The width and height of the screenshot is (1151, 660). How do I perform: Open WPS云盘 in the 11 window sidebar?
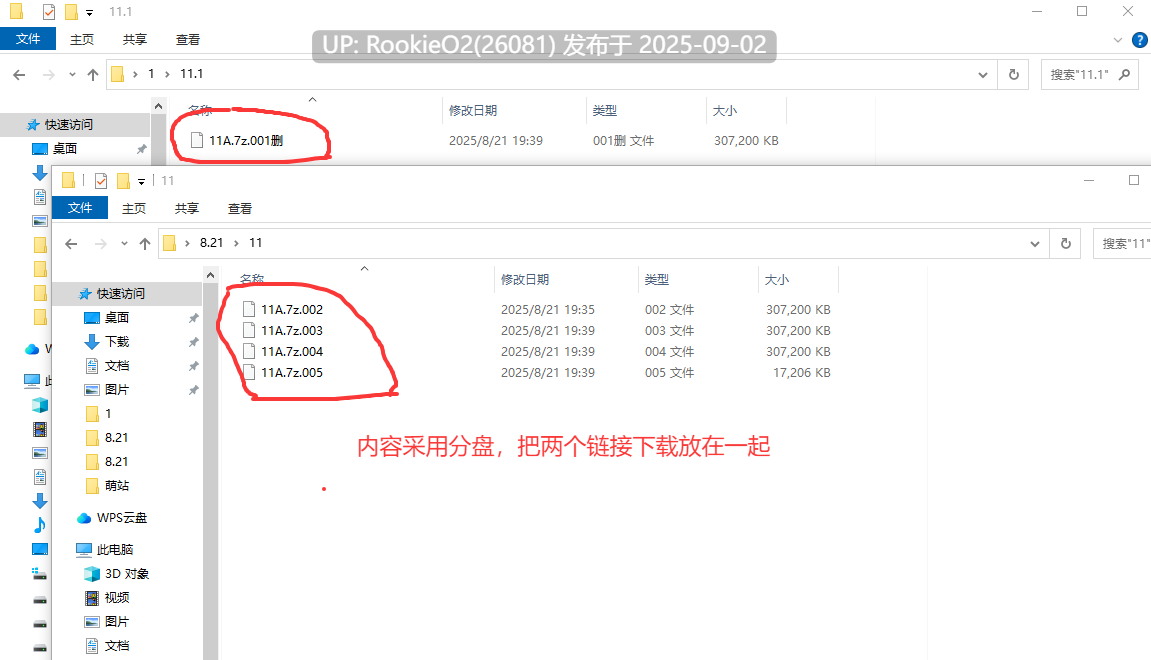[122, 518]
